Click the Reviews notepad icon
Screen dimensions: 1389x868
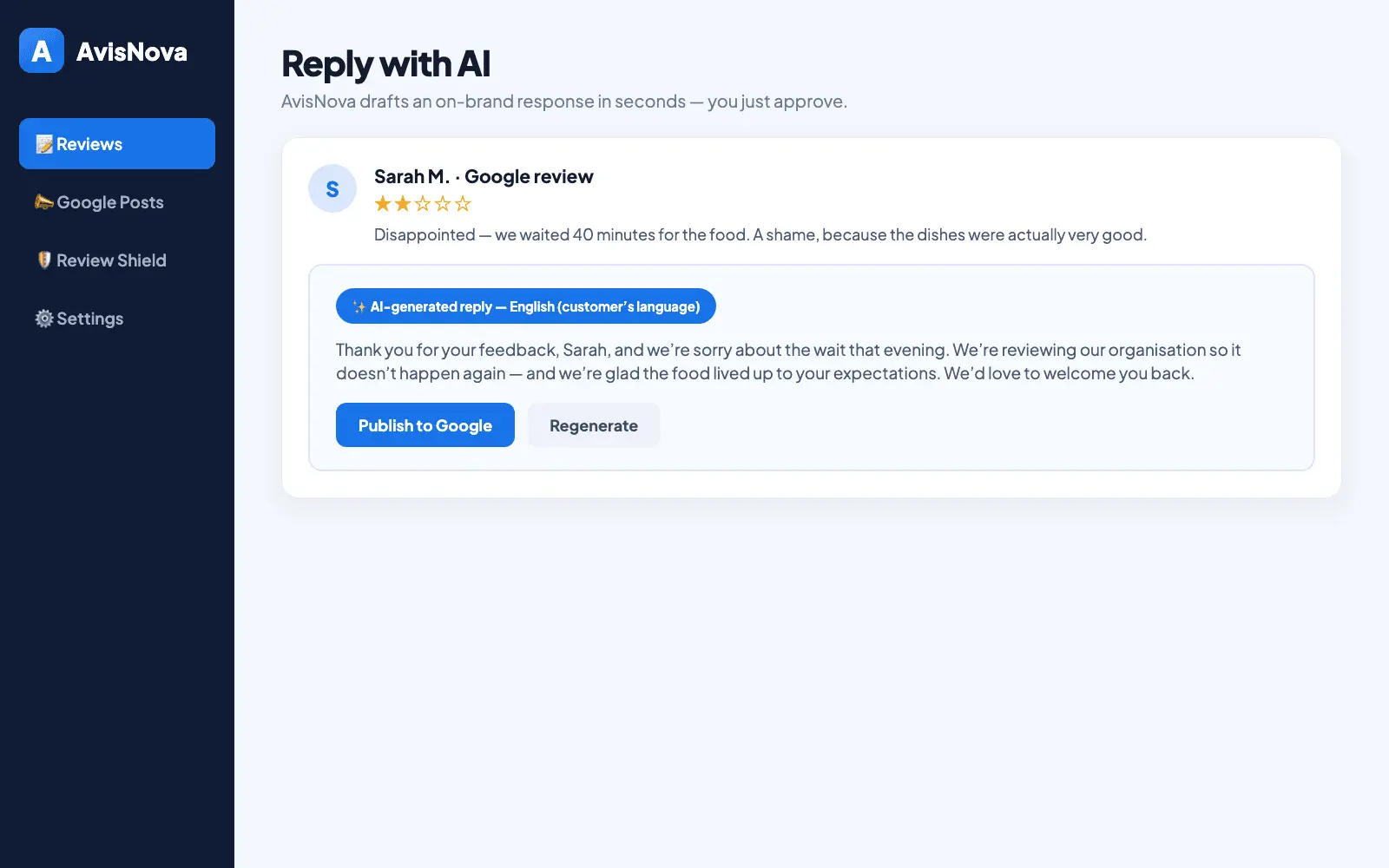pyautogui.click(x=44, y=144)
